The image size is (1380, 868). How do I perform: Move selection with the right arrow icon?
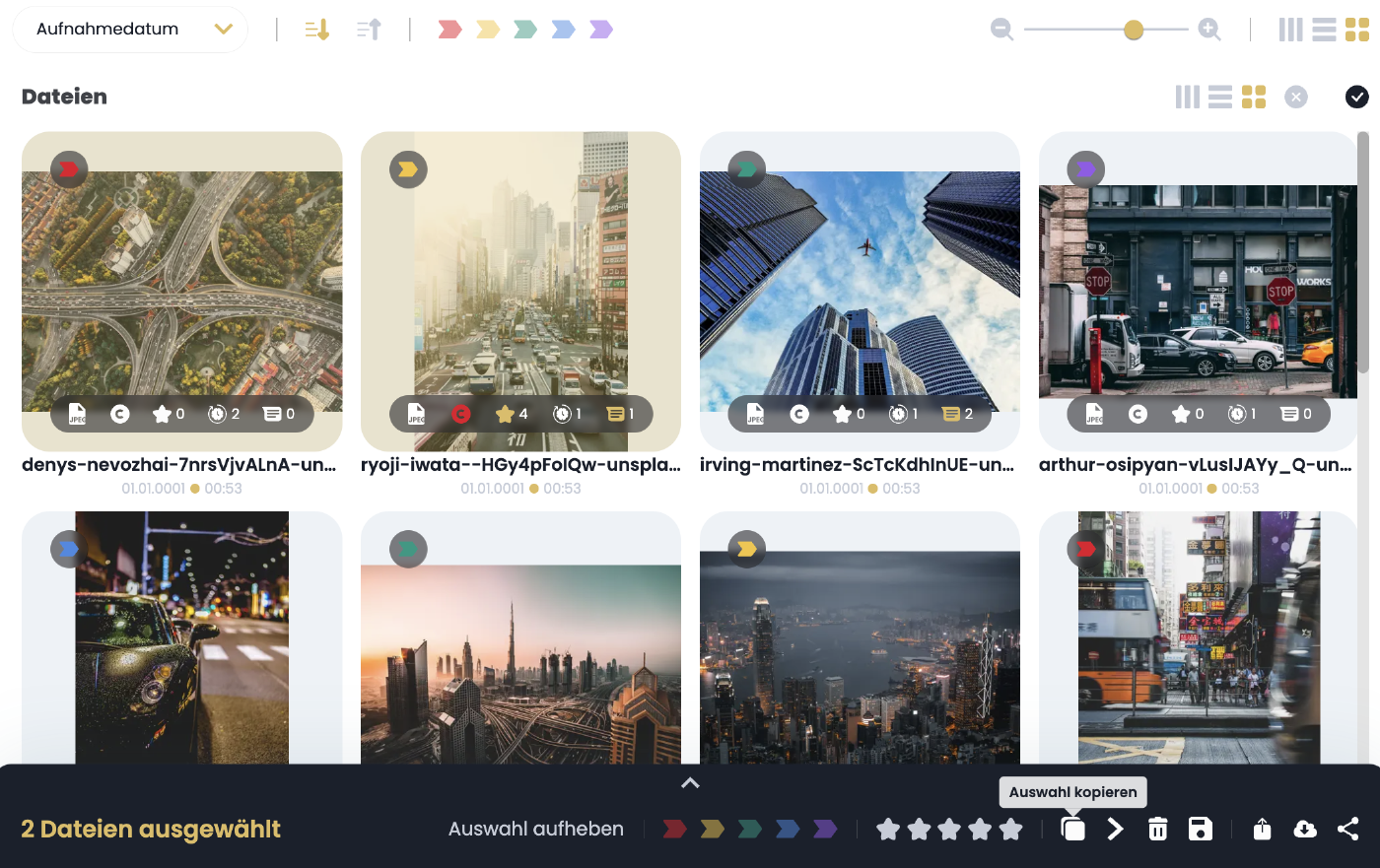coord(1115,830)
